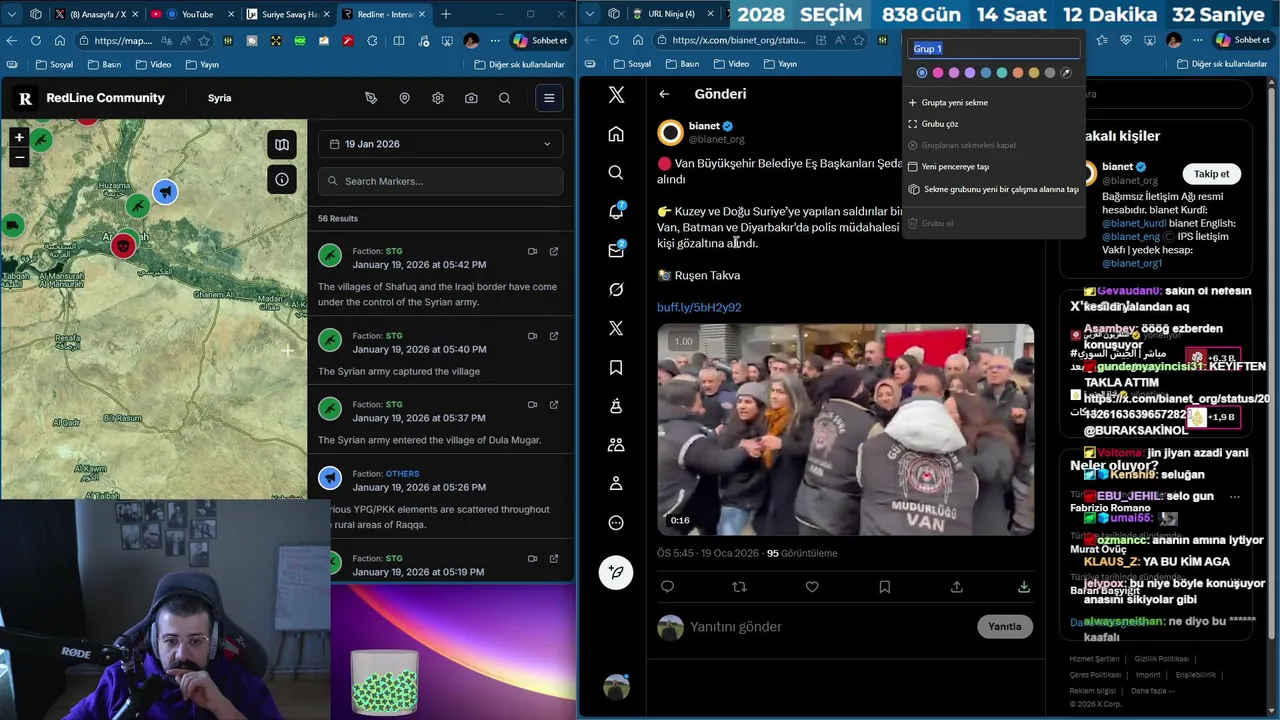The width and height of the screenshot is (1280, 720).
Task: Open the map info icon
Action: pos(282,180)
